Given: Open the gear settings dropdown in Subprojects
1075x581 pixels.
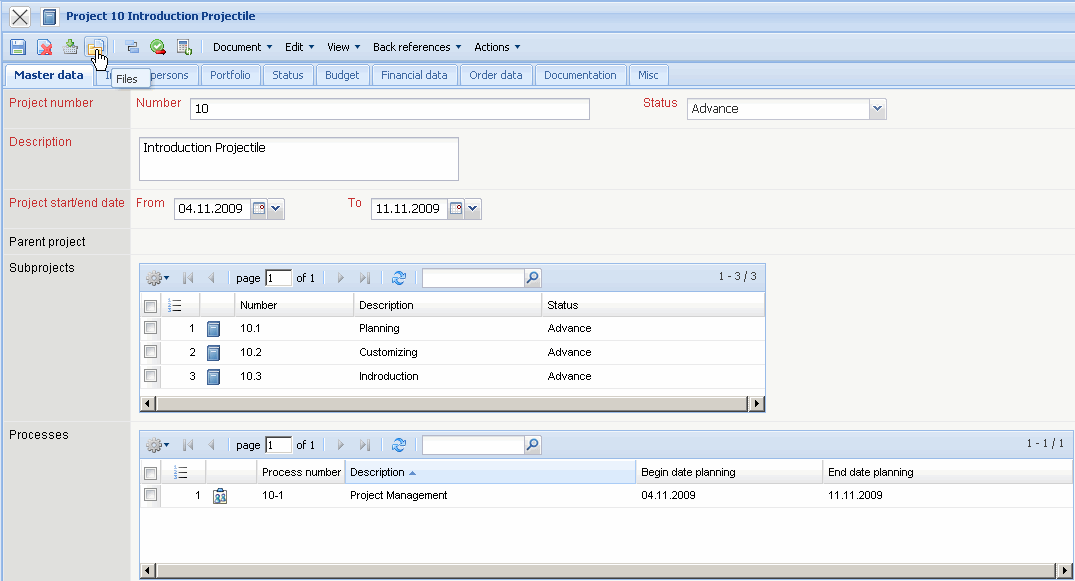Looking at the screenshot, I should (157, 278).
